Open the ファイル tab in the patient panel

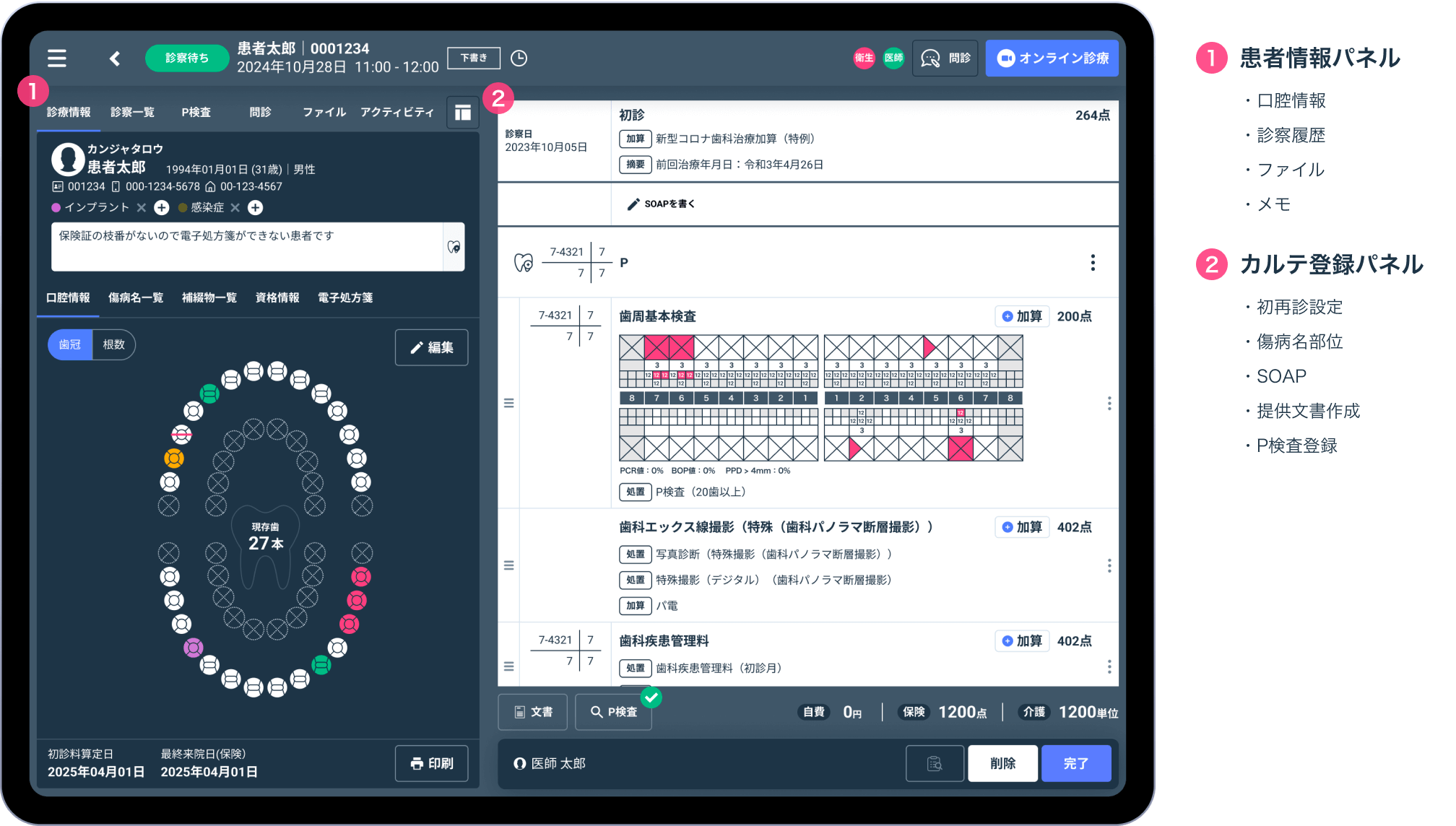[x=324, y=112]
